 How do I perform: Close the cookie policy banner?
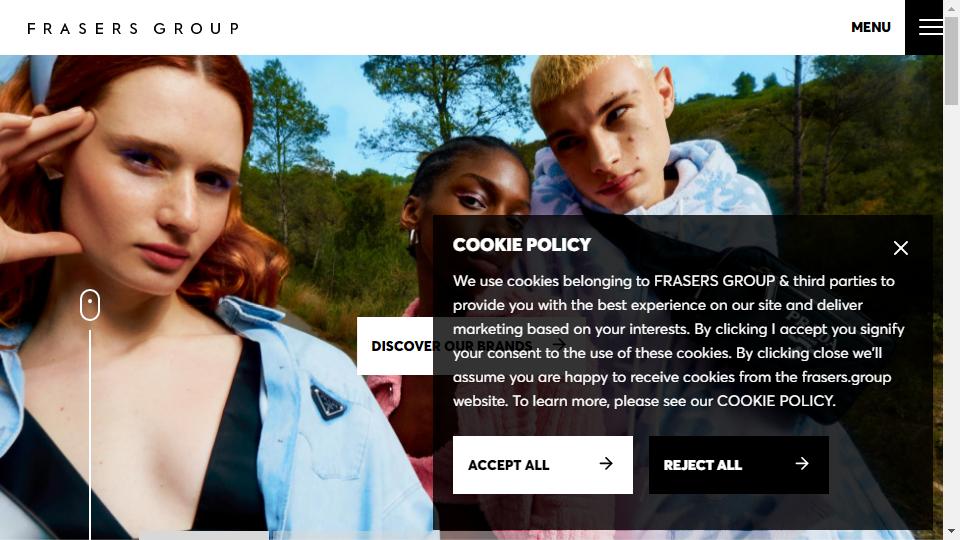[901, 248]
